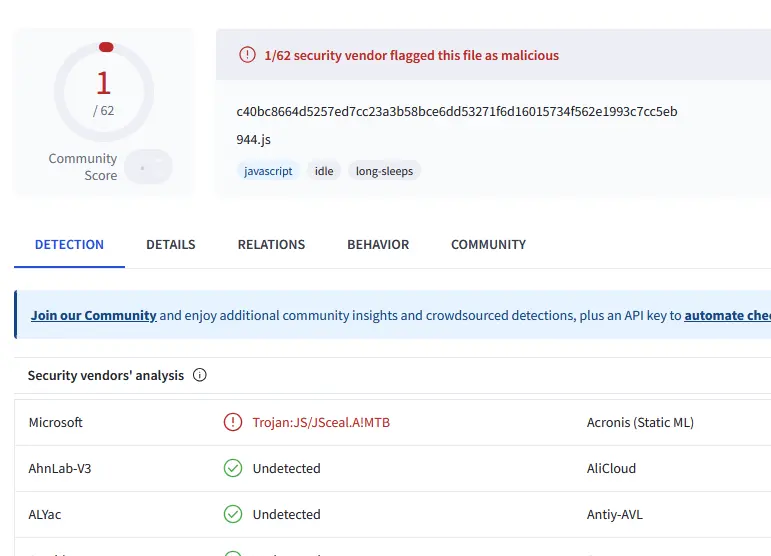Click the Join our Community link
Image resolution: width=771 pixels, height=556 pixels.
click(x=93, y=315)
